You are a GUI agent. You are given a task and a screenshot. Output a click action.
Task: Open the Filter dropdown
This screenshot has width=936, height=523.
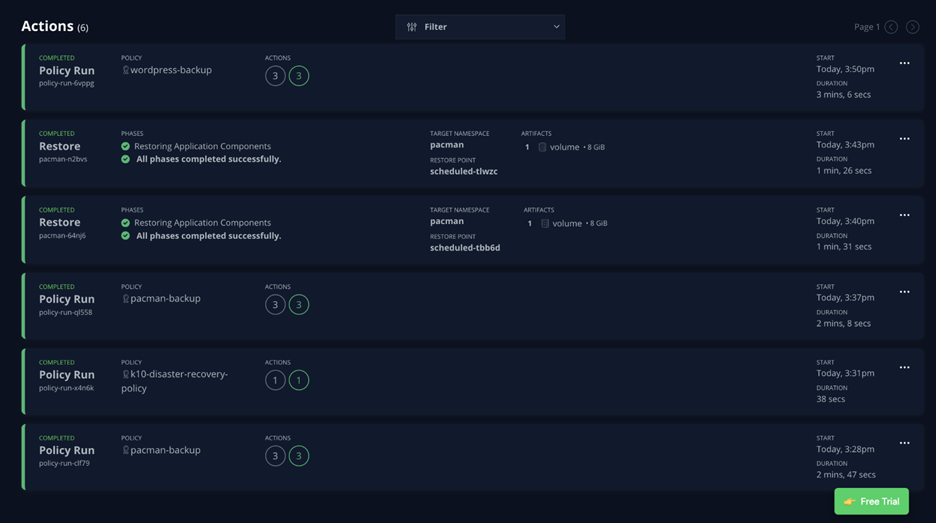point(480,27)
